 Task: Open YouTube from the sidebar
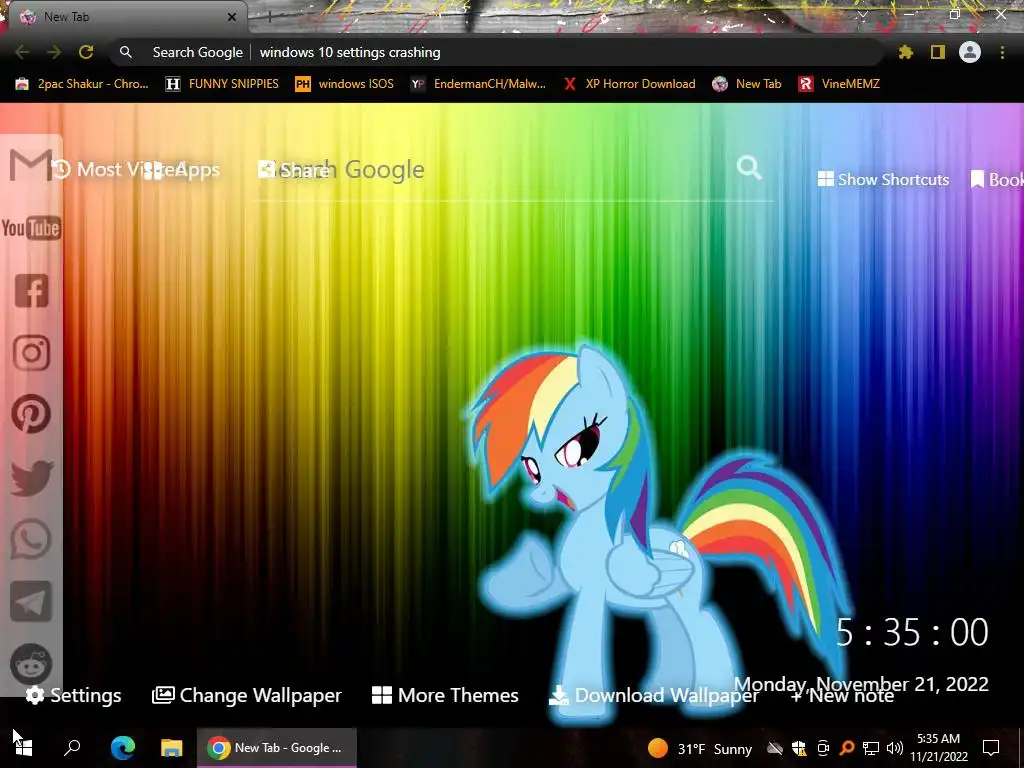(31, 228)
